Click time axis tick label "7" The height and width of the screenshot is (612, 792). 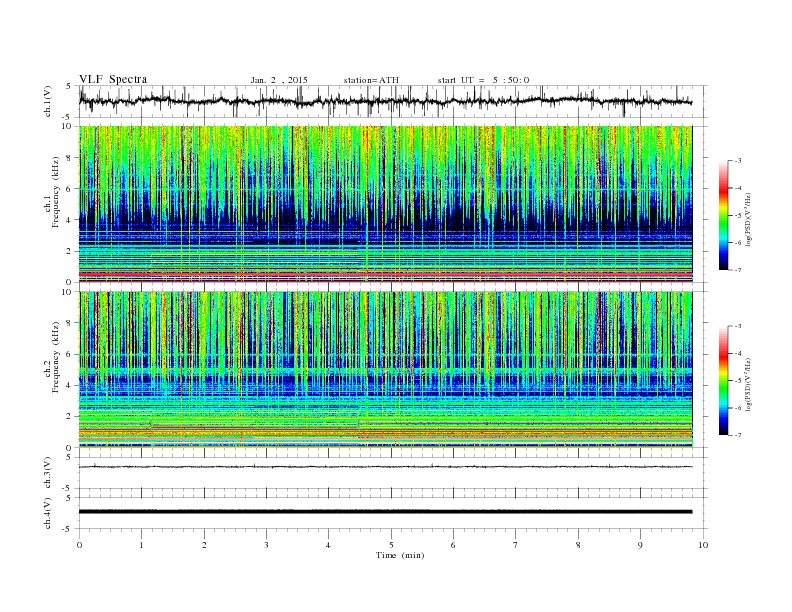(x=516, y=545)
